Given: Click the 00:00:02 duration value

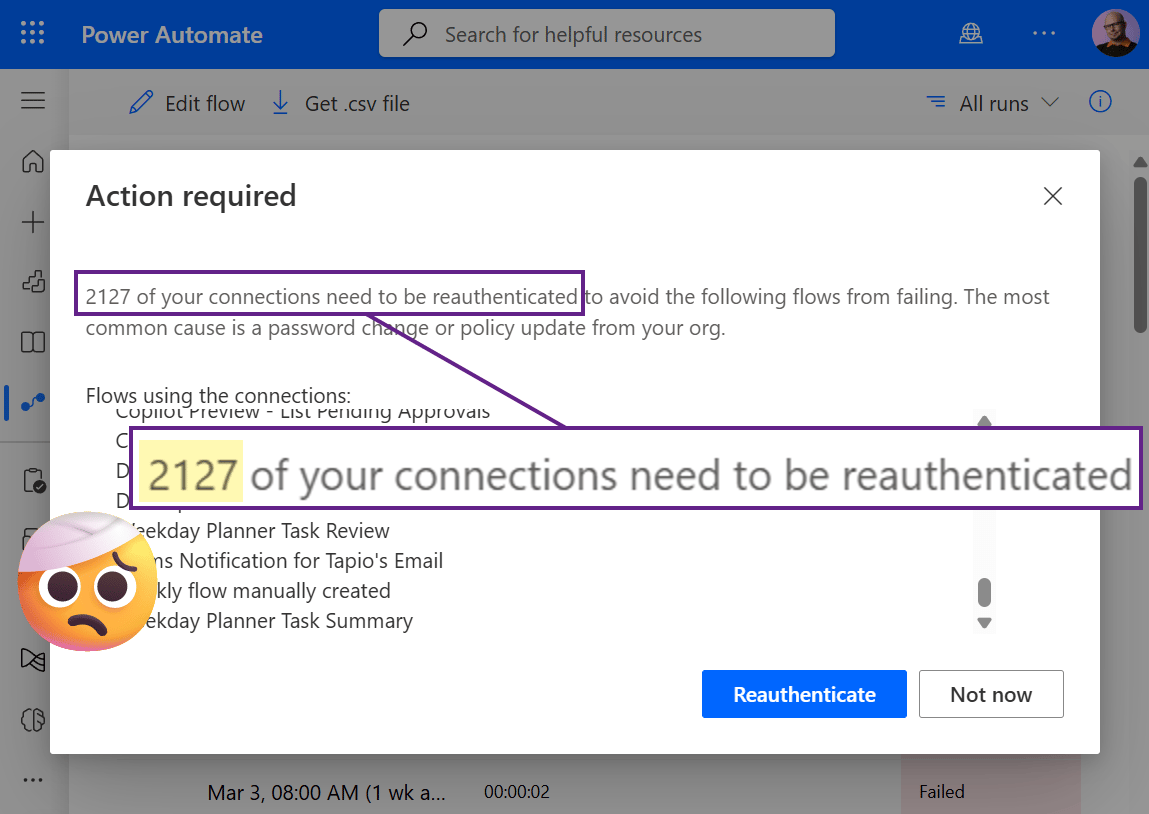Looking at the screenshot, I should [517, 792].
